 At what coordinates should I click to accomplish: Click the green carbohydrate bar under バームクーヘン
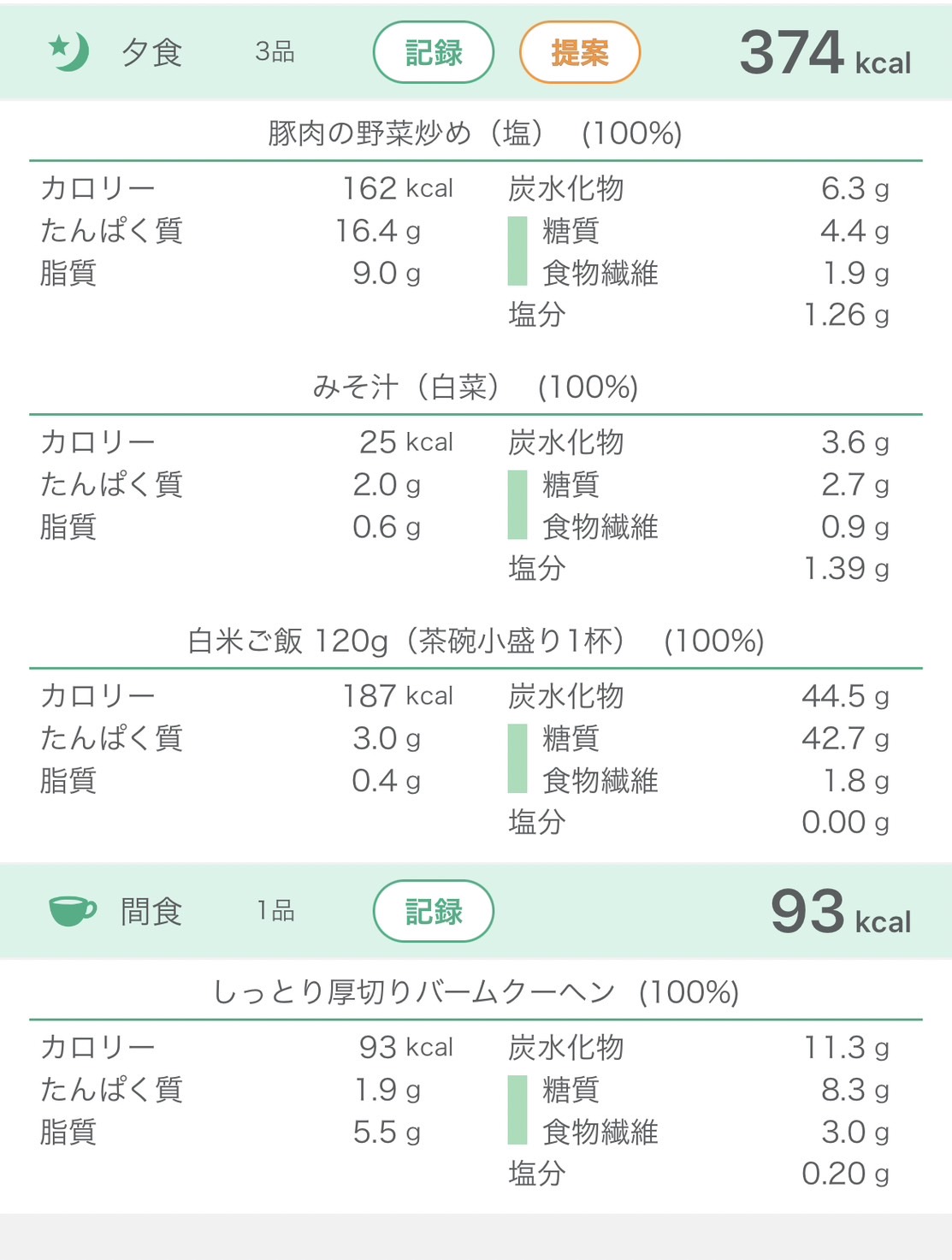(517, 1110)
